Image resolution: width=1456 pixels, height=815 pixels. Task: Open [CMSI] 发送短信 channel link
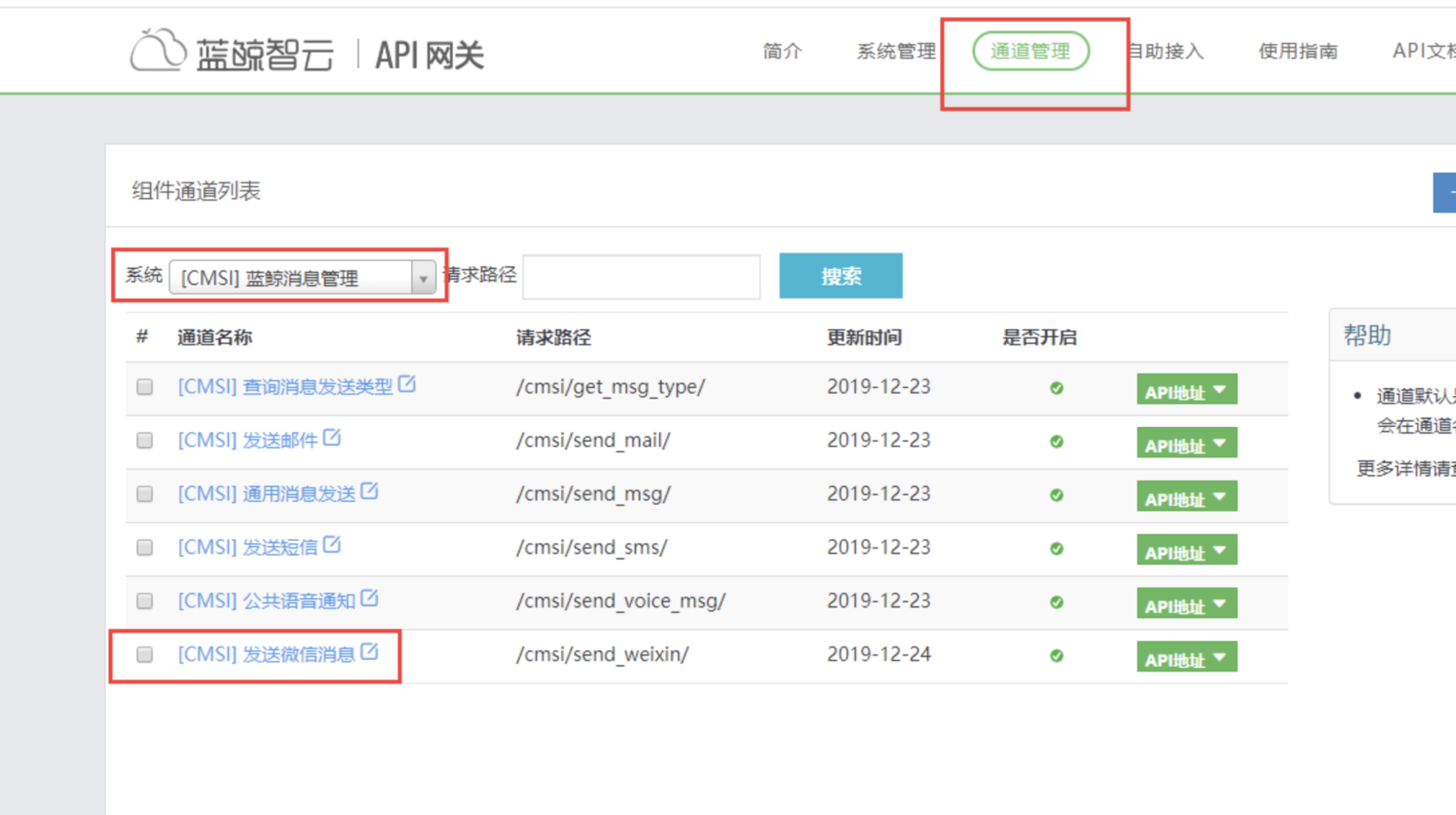click(247, 548)
